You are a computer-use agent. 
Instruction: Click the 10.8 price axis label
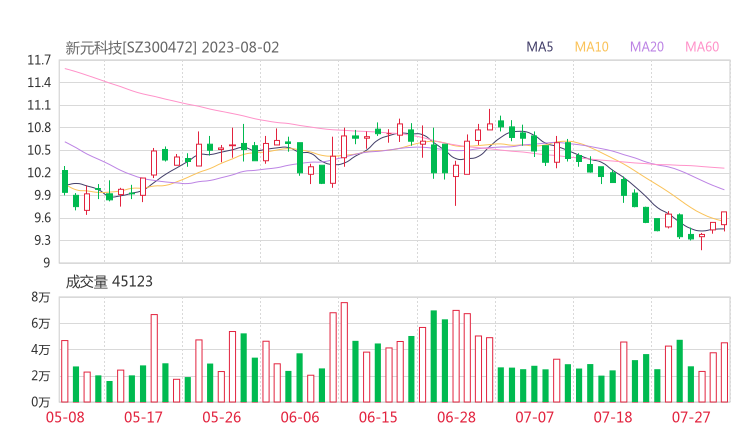click(39, 128)
